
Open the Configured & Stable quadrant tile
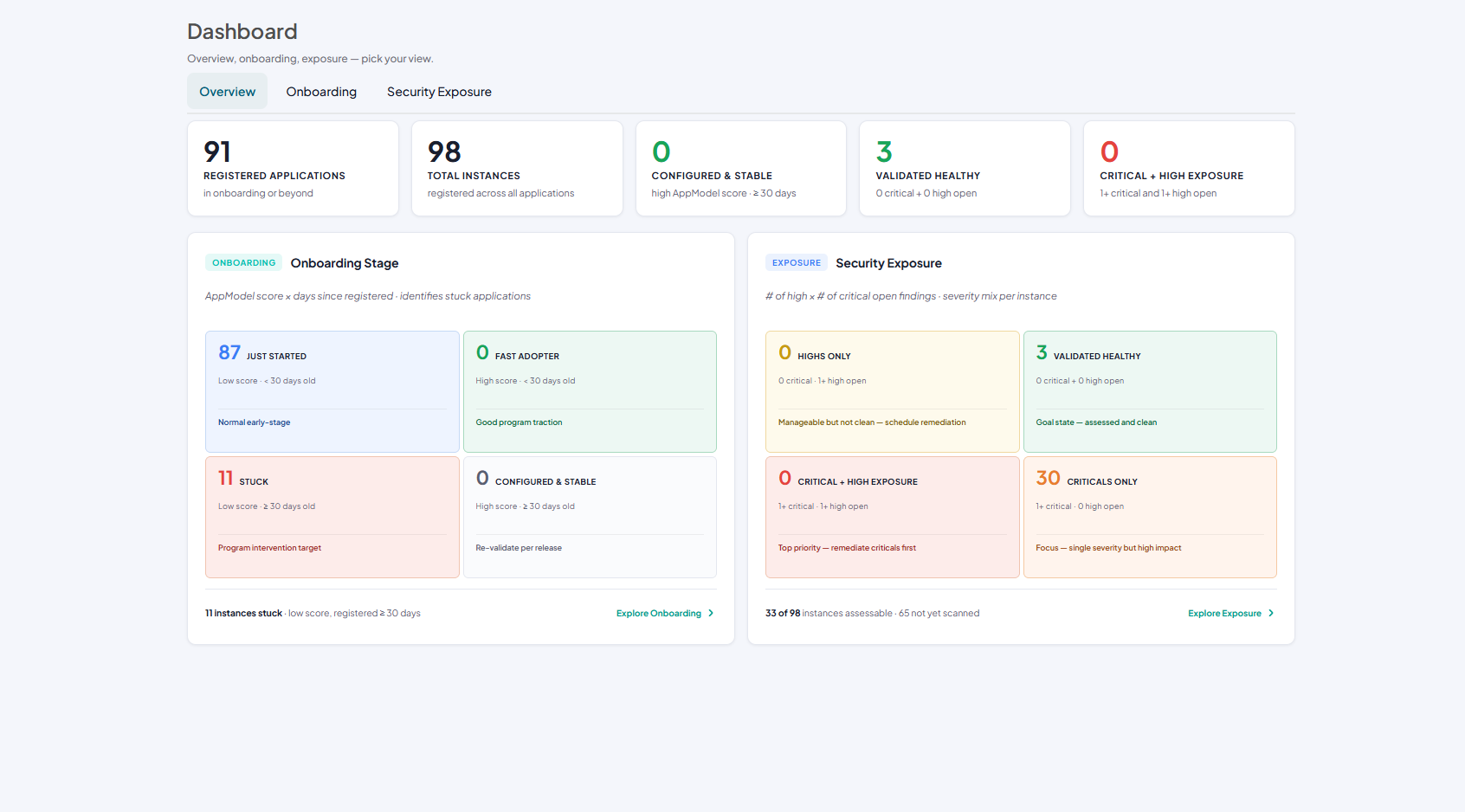[x=590, y=517]
